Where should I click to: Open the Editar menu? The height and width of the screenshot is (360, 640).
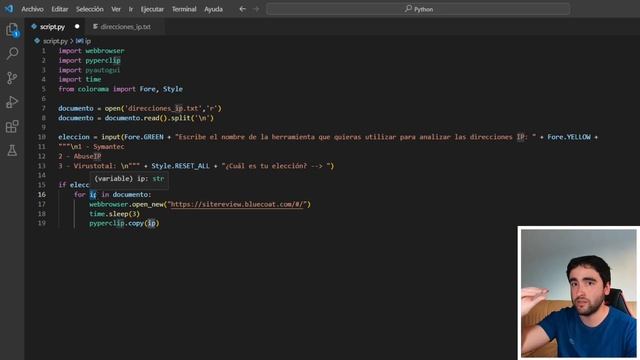(60, 9)
